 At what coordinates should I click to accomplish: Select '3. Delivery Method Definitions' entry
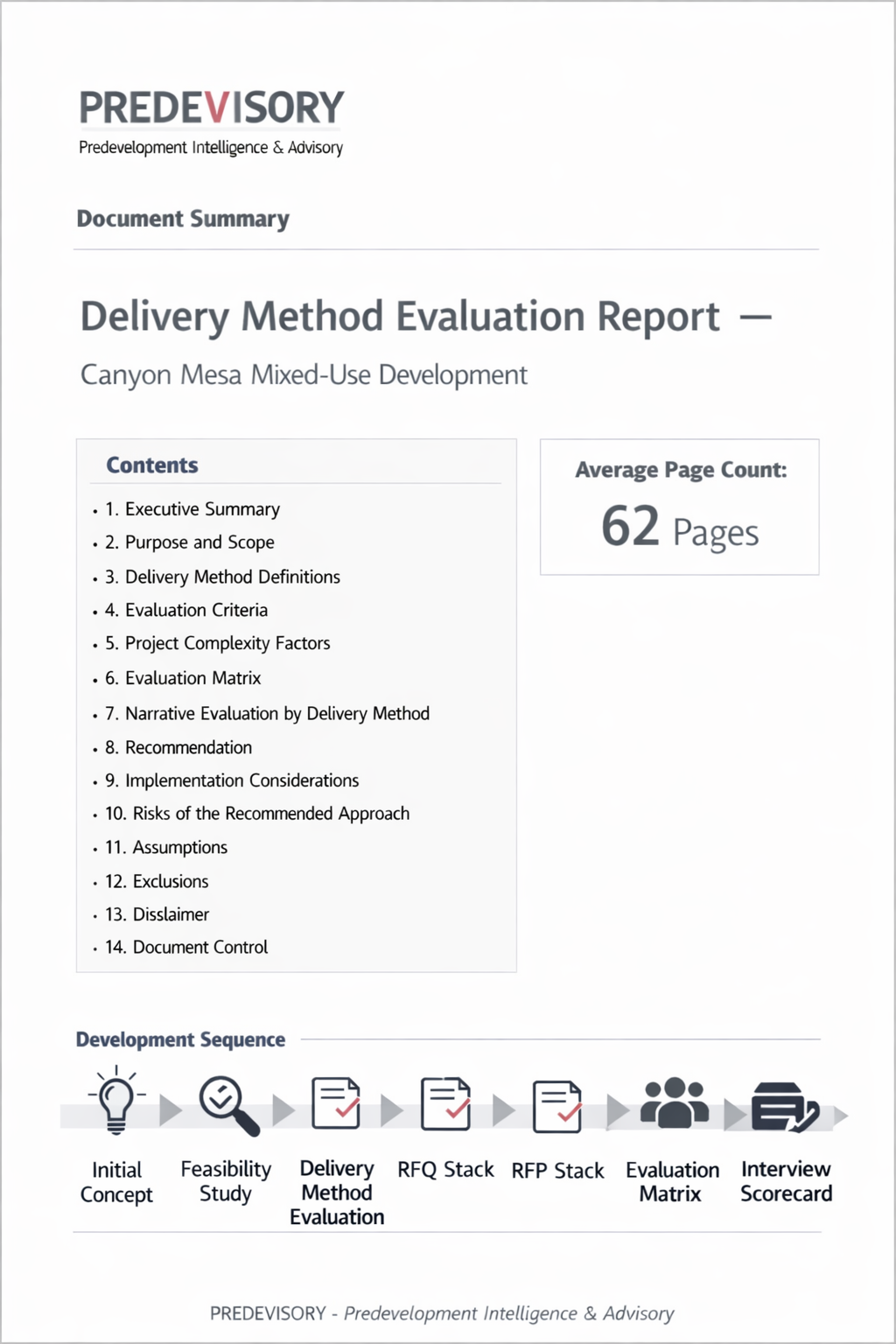tap(222, 577)
